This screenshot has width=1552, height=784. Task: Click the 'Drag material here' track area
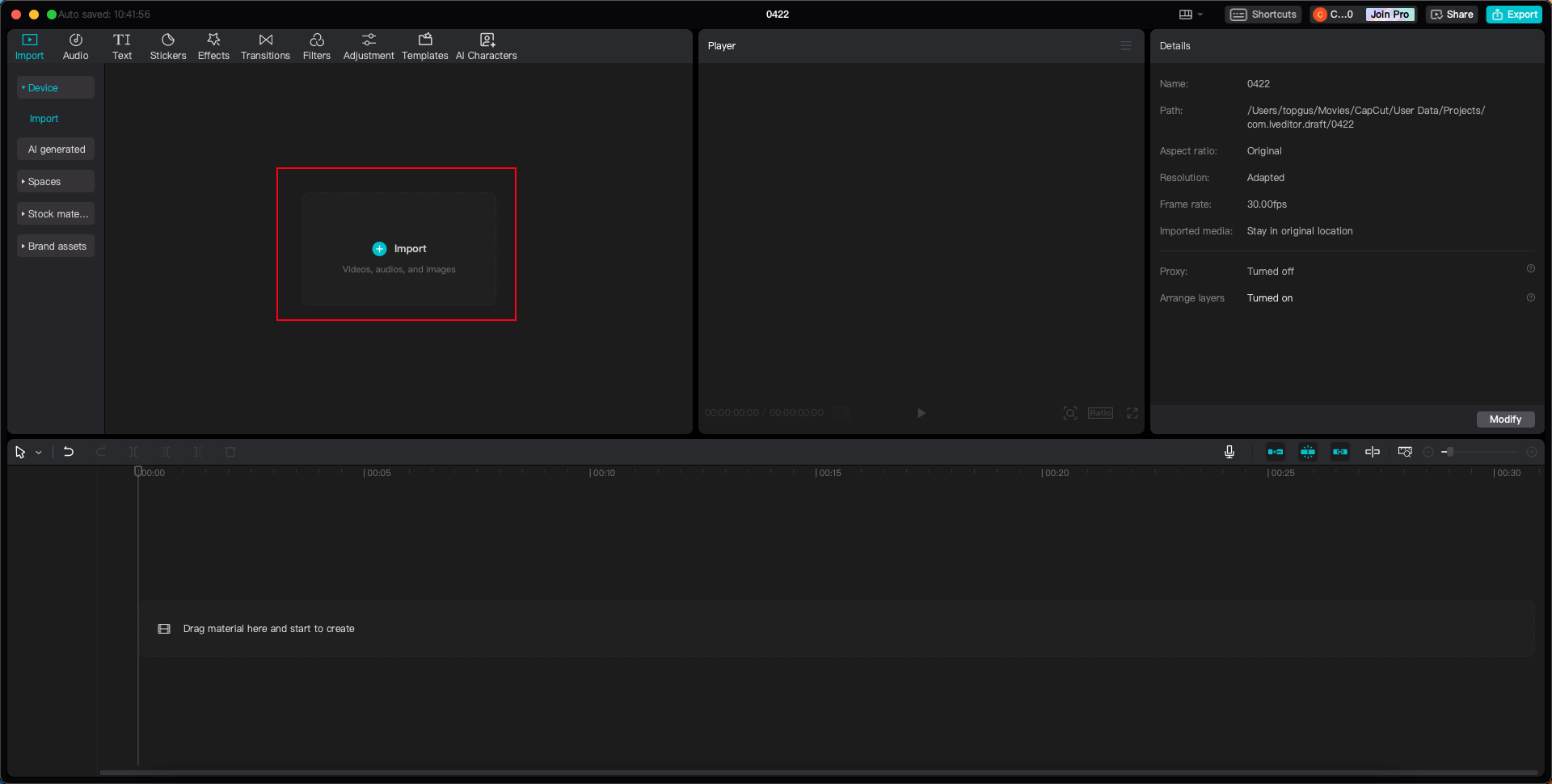[x=837, y=629]
